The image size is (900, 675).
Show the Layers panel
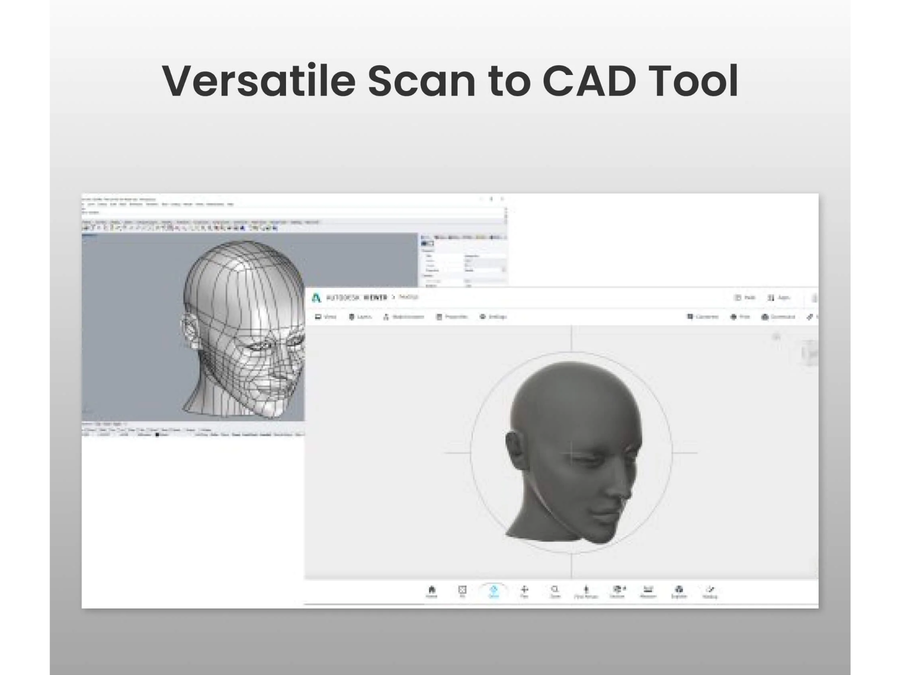(x=360, y=317)
